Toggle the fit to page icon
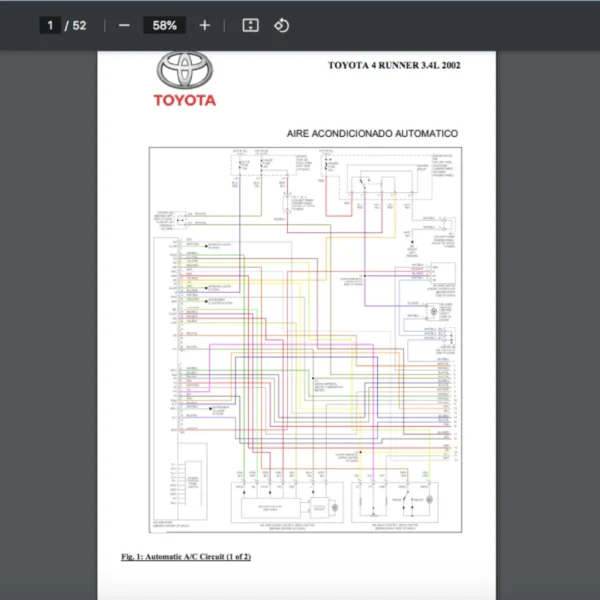The image size is (600, 600). 251,25
